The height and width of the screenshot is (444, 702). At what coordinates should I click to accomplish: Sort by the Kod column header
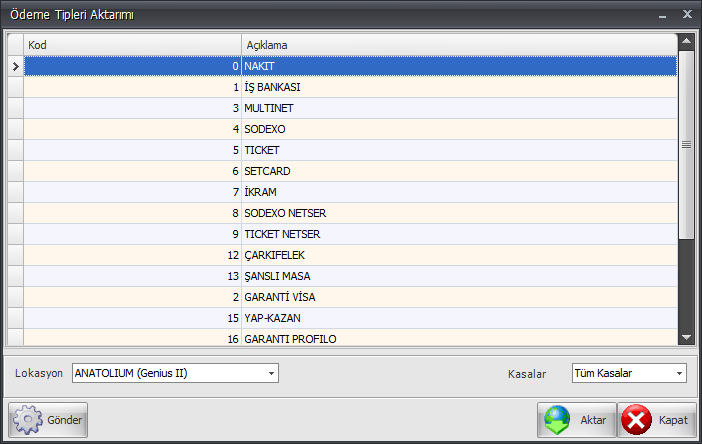click(133, 45)
